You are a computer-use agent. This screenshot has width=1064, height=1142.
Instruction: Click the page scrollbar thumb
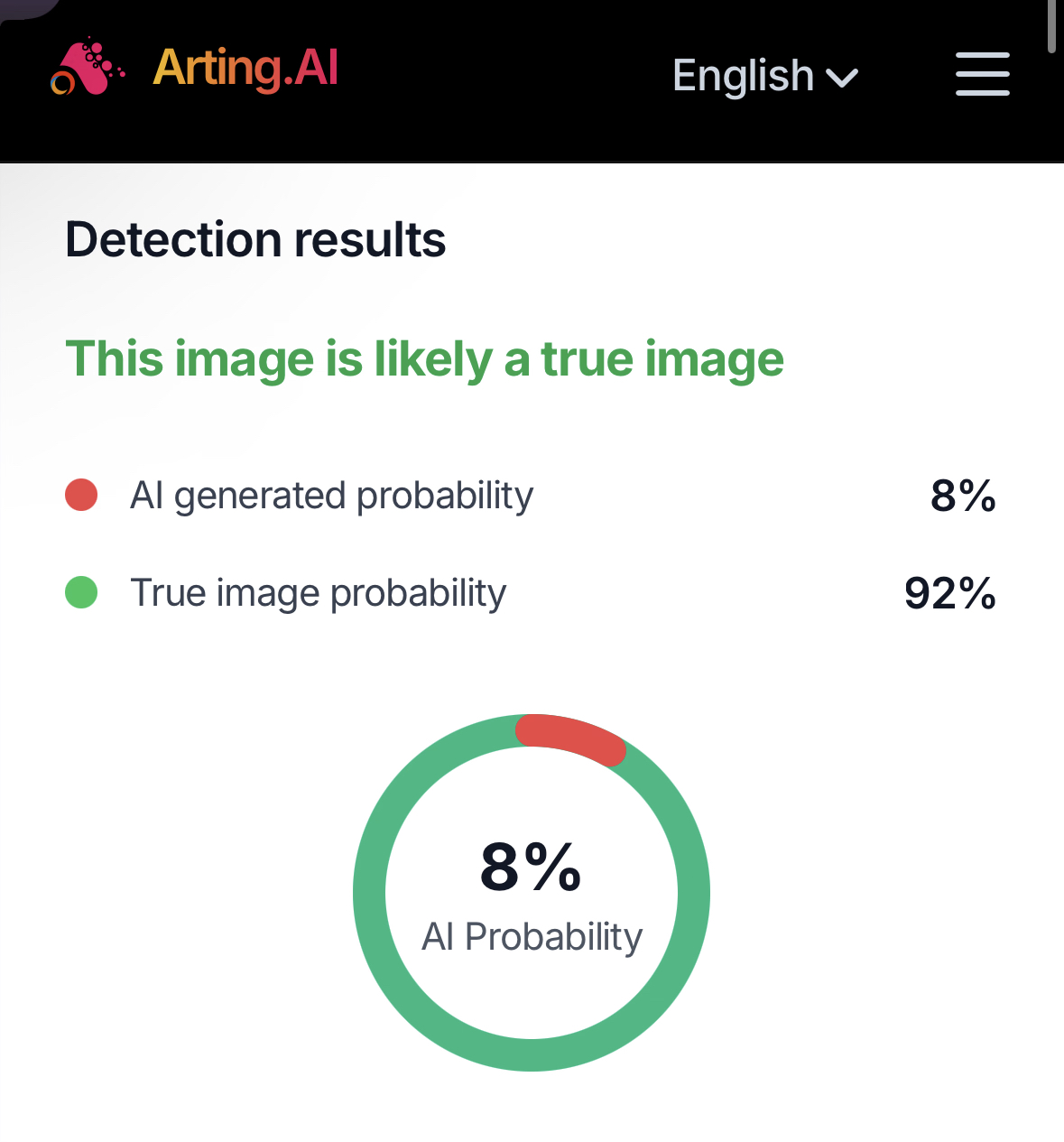coord(1051,27)
